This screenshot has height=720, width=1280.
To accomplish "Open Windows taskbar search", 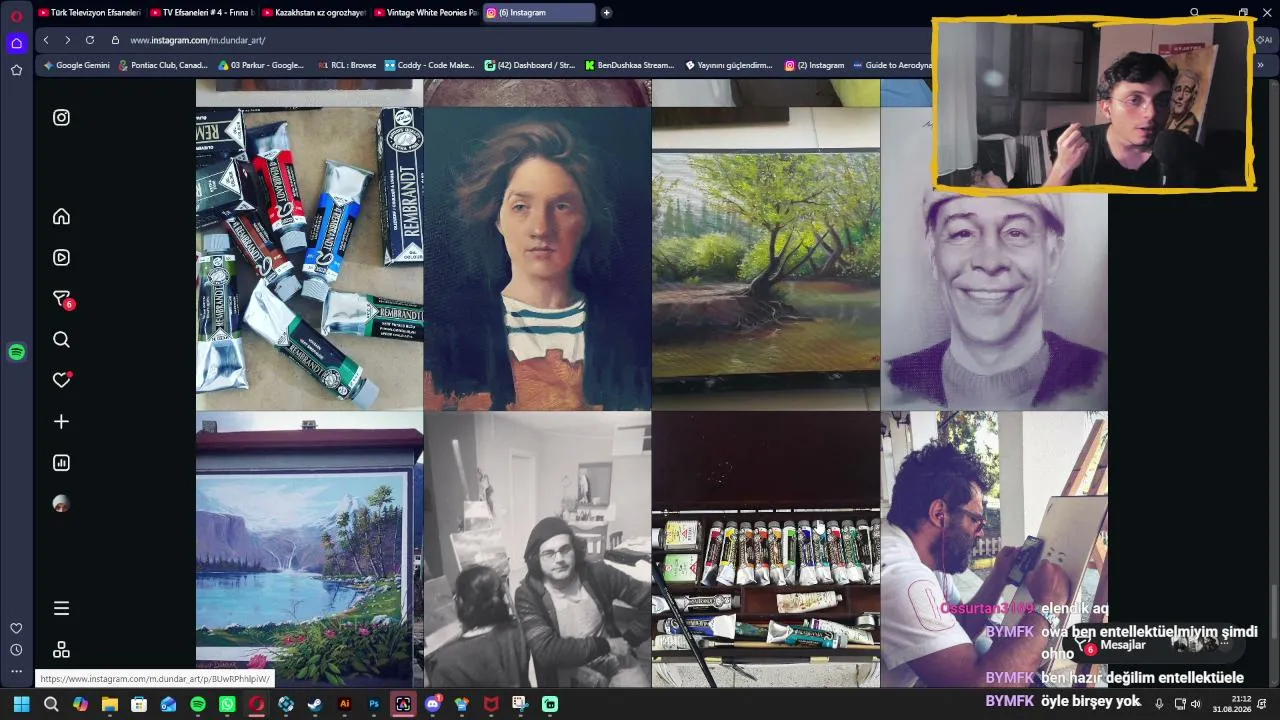I will [x=51, y=704].
